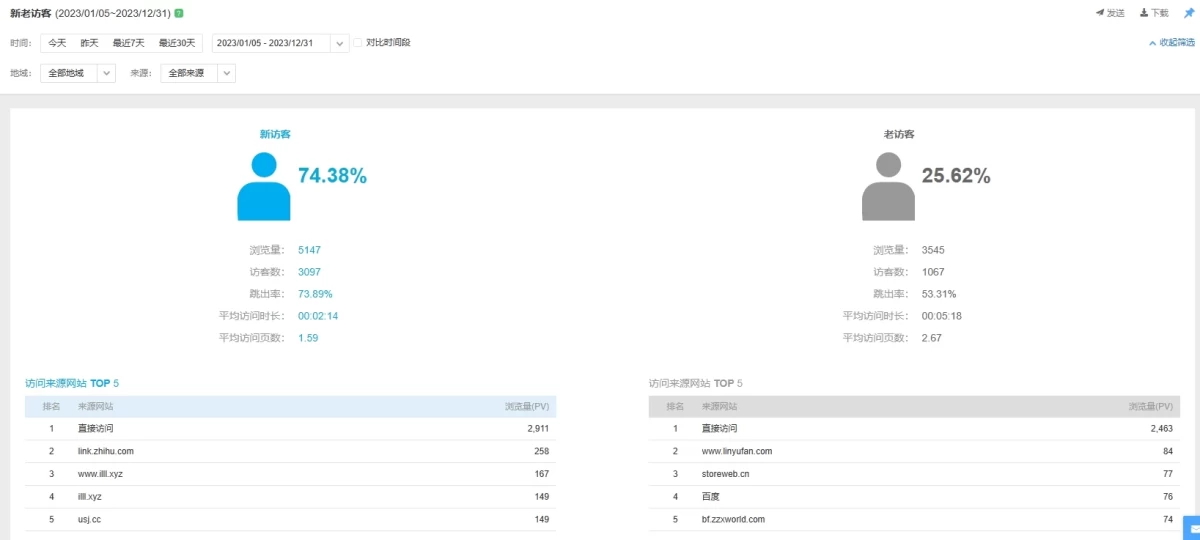
Task: Click the gray returning visitor avatar icon
Action: pyautogui.click(x=887, y=186)
